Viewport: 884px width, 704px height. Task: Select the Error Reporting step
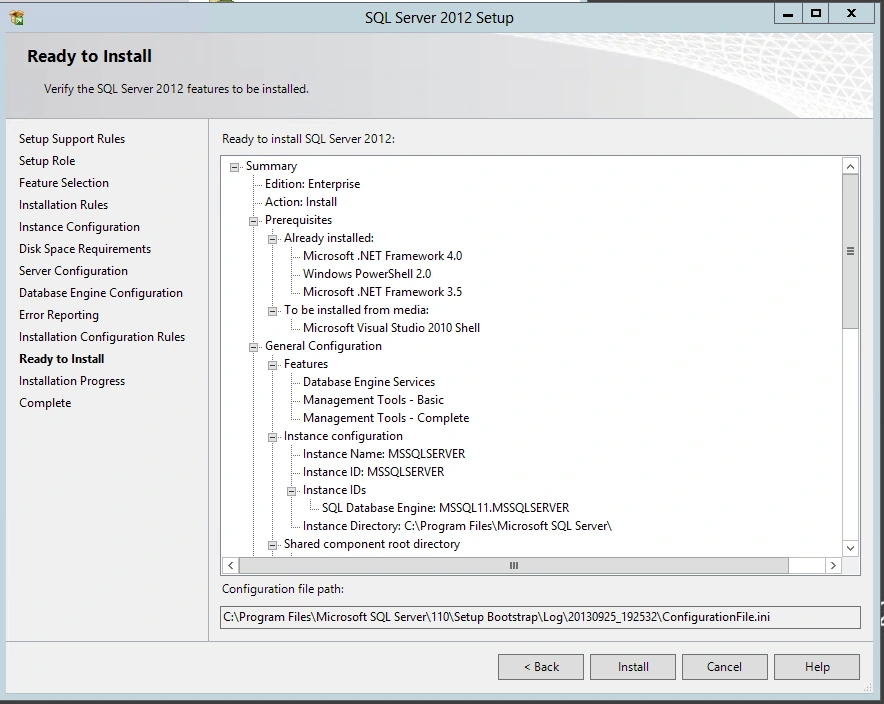coord(59,315)
